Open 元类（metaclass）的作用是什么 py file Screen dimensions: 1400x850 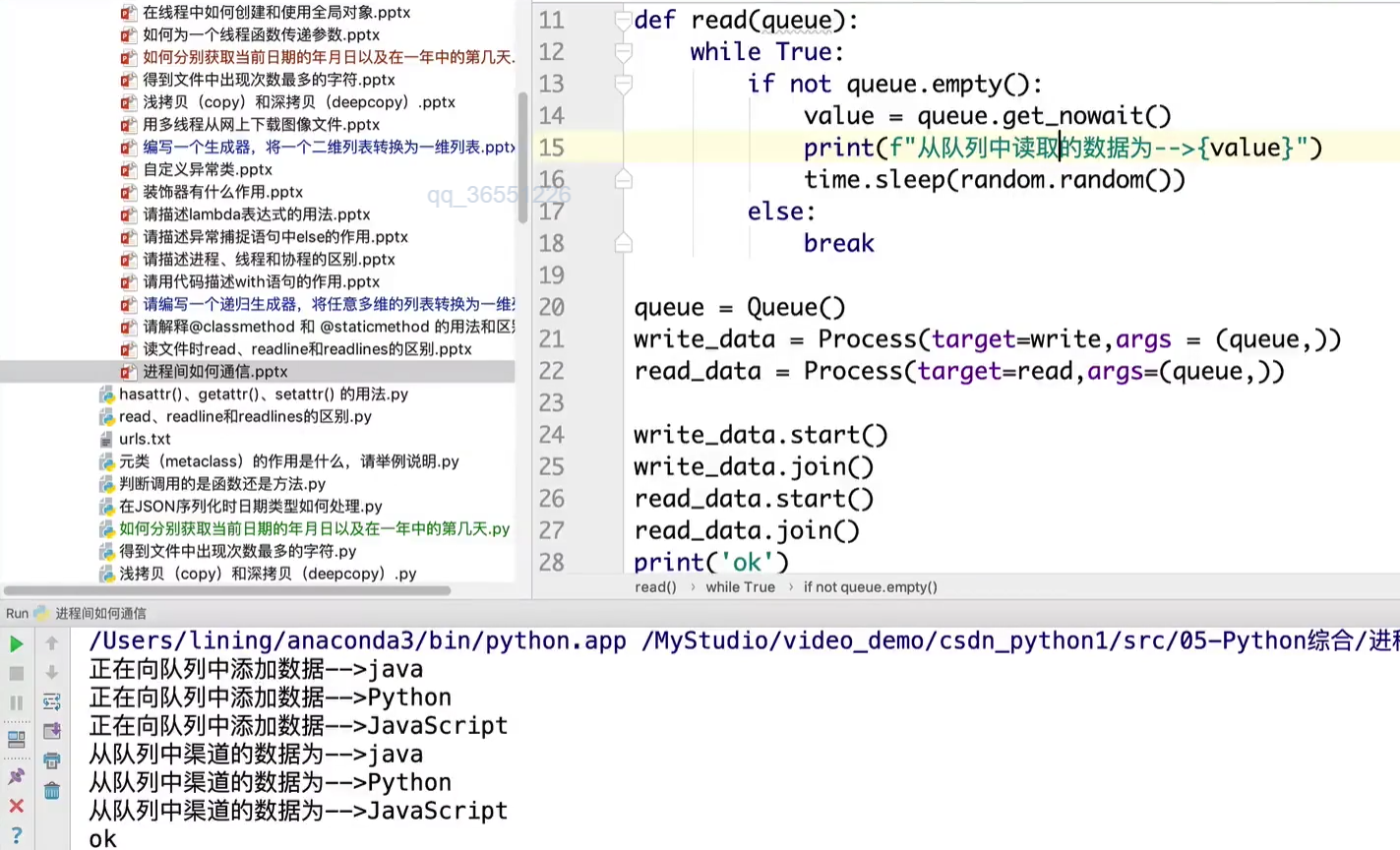pos(289,461)
